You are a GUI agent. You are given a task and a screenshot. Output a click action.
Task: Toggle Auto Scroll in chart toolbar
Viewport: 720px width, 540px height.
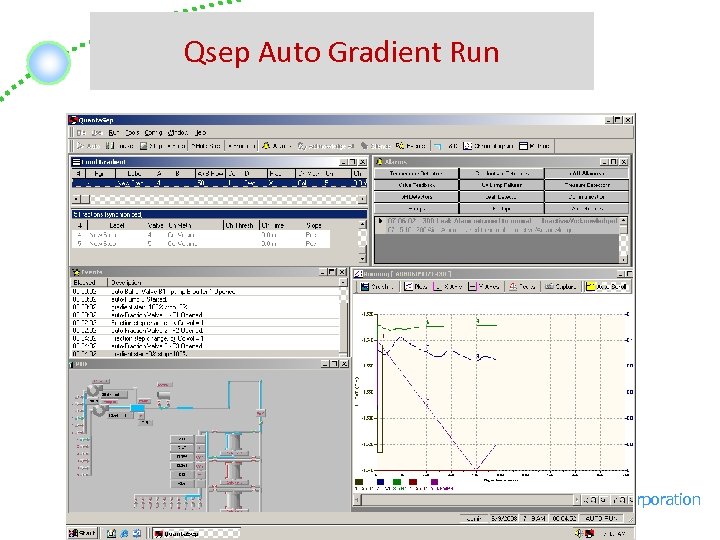(x=607, y=287)
